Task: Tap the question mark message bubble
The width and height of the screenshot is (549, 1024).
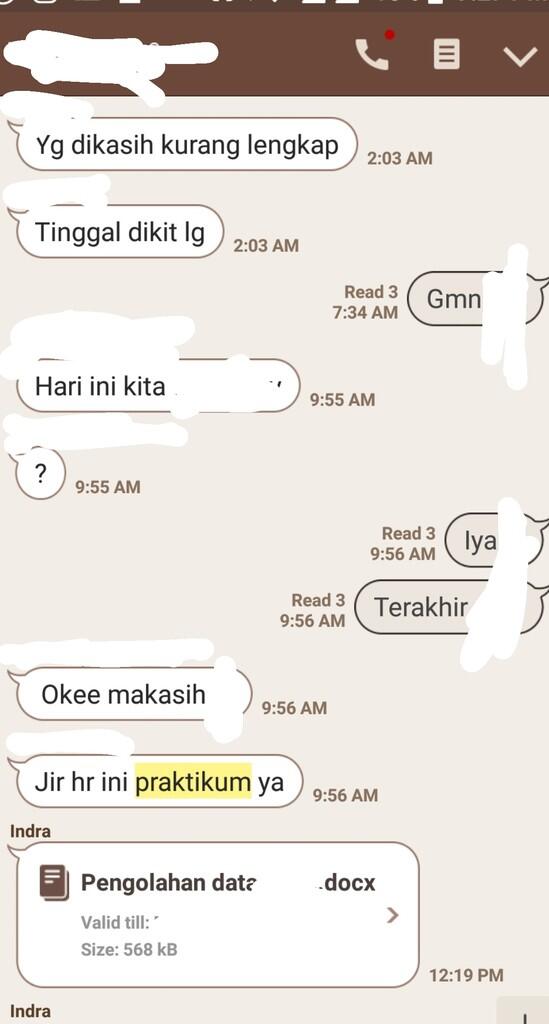Action: tap(40, 473)
